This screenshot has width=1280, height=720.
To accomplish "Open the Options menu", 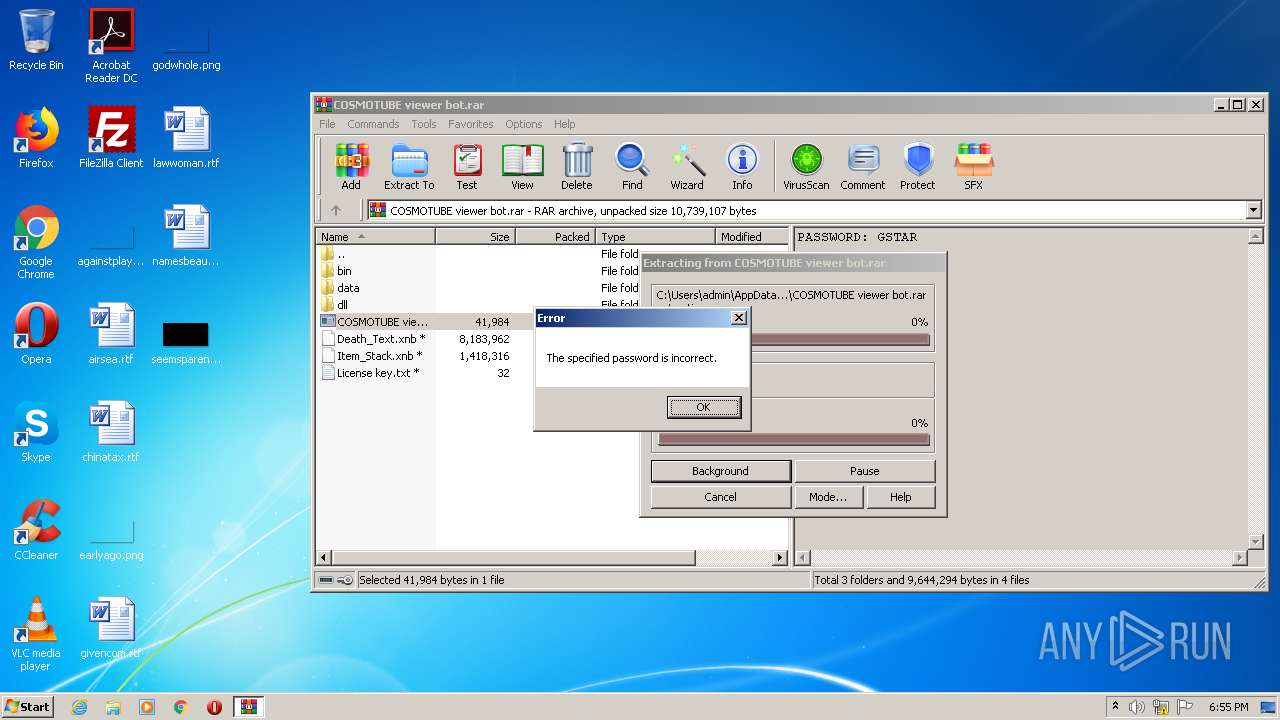I will pos(524,124).
